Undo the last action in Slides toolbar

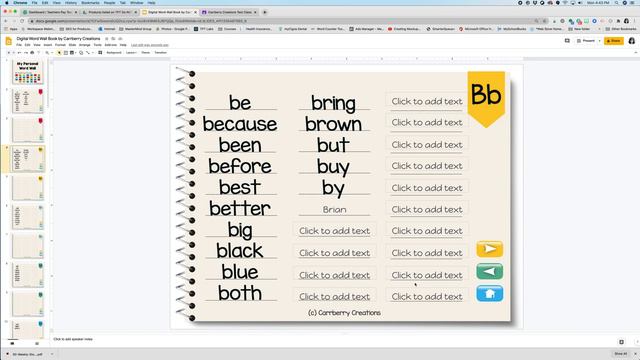point(19,53)
